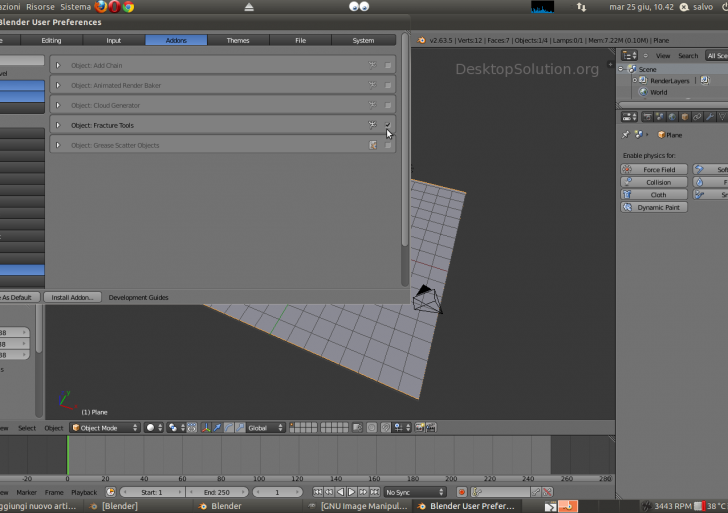Click the End: 250 frame field
This screenshot has height=513, width=728.
(x=216, y=492)
